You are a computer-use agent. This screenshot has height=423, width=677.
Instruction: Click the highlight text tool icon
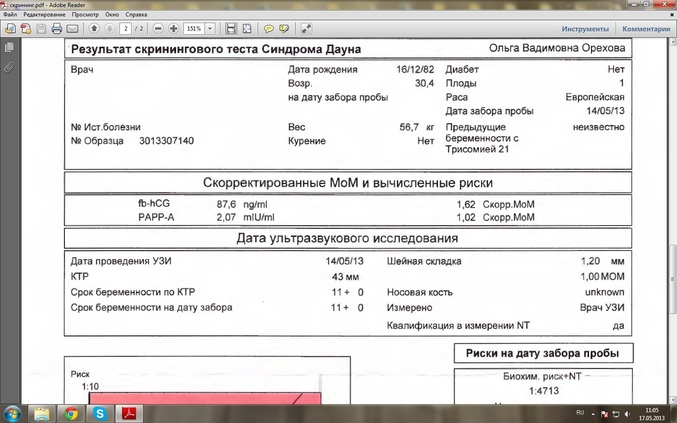point(284,29)
